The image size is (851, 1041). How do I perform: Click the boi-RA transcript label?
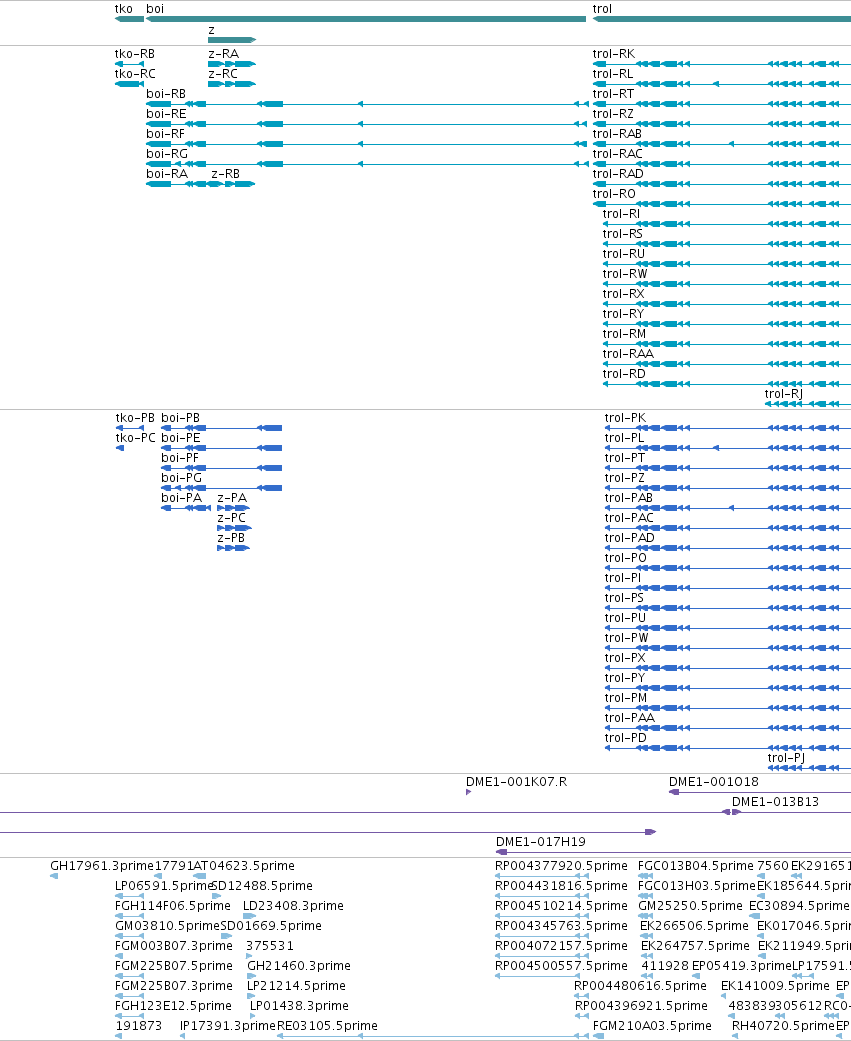167,173
